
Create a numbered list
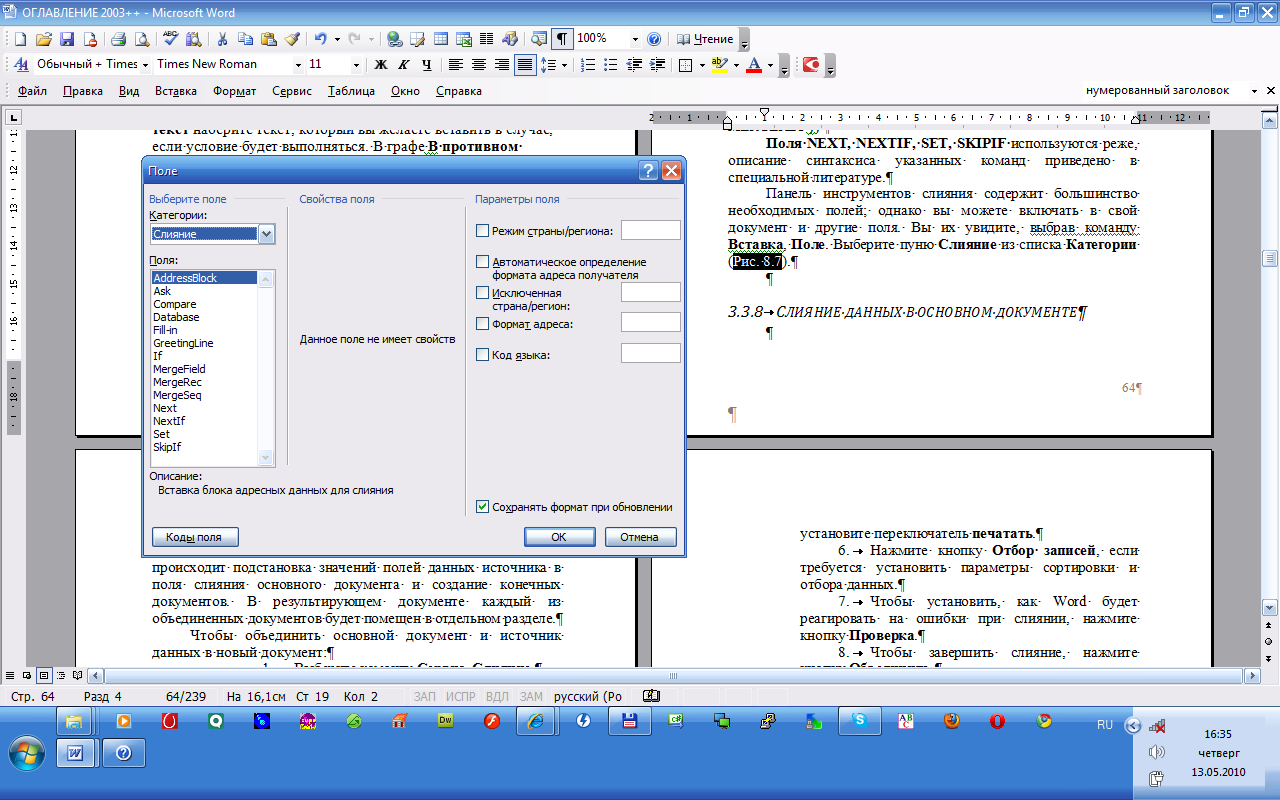[587, 64]
